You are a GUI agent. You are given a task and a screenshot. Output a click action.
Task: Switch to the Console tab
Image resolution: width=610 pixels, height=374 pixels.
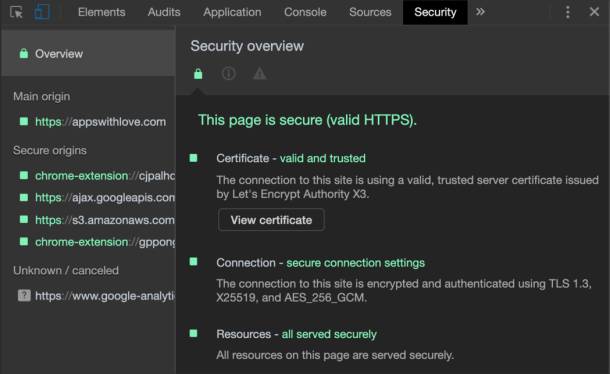point(305,12)
